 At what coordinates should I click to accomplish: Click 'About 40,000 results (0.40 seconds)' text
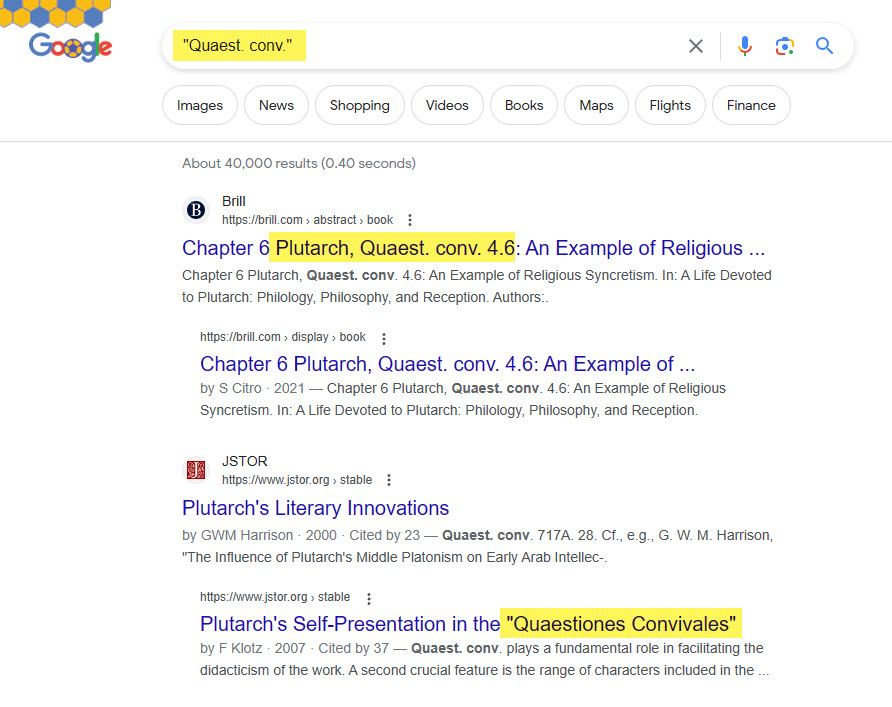(299, 163)
